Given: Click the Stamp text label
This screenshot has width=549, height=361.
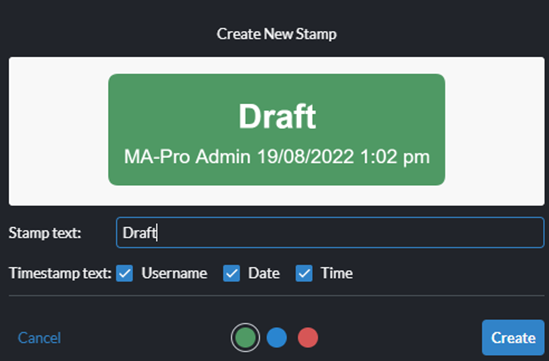Looking at the screenshot, I should (45, 233).
